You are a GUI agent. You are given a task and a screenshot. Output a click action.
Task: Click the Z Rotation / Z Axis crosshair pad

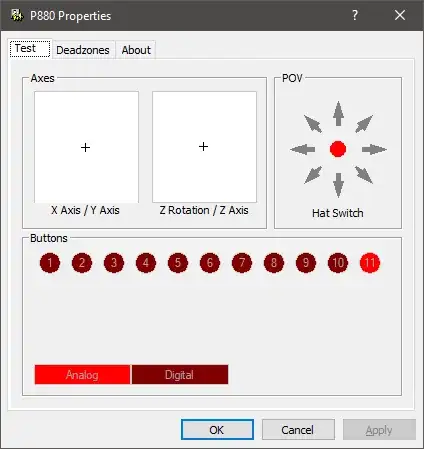(x=204, y=147)
